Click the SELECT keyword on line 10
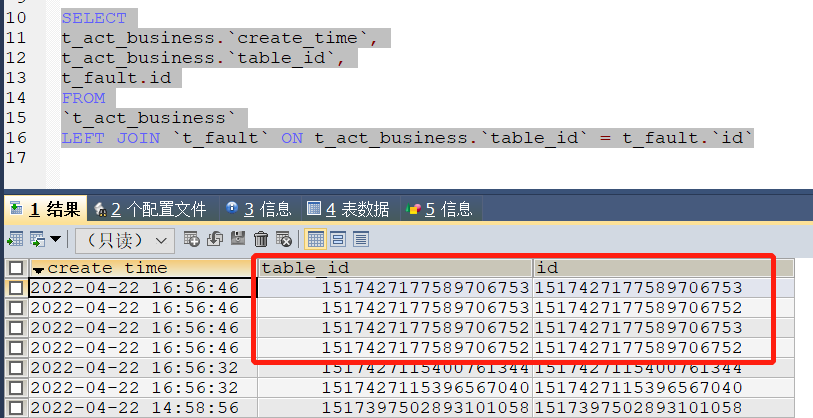 tap(94, 18)
